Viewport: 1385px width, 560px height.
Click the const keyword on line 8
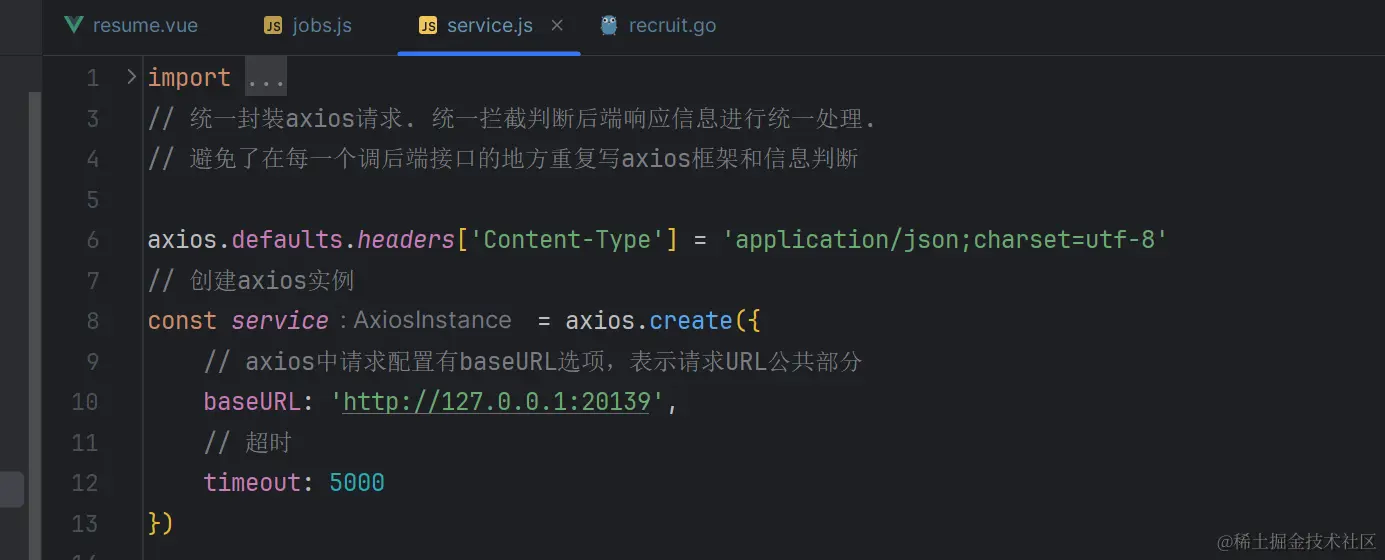(x=182, y=321)
